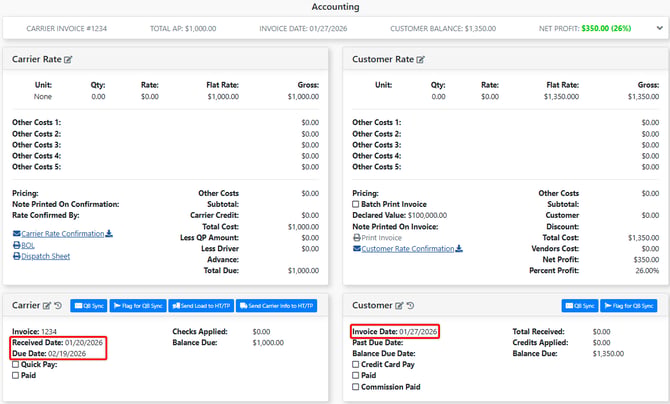
Task: Click Customer Flag for QB Sync button
Action: pos(629,306)
